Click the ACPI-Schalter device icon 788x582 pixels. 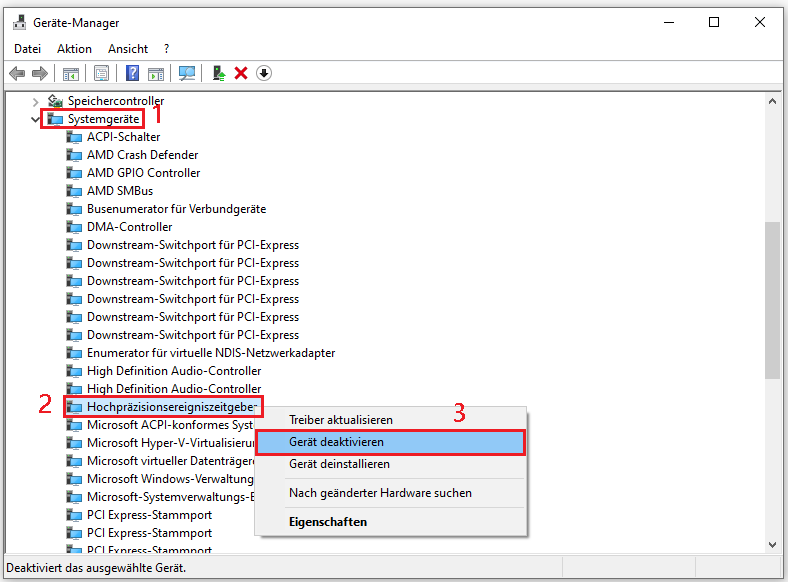tap(74, 137)
